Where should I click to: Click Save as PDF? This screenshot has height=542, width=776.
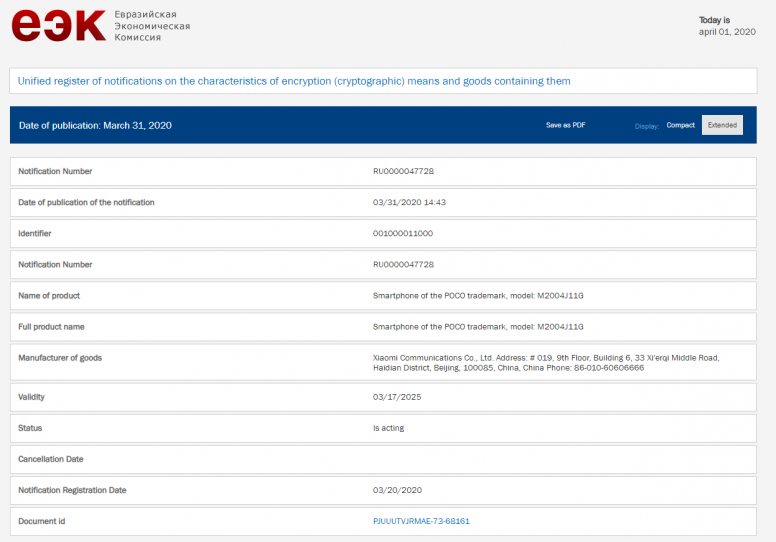(565, 125)
